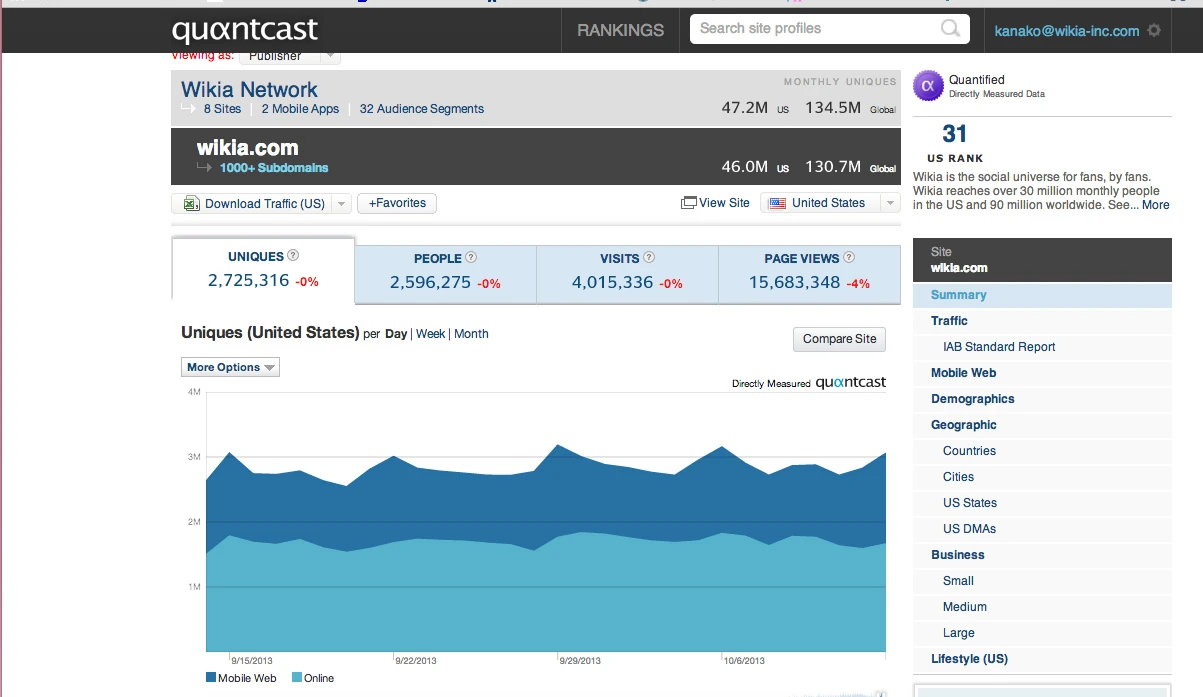Open the United States country dropdown
The width and height of the screenshot is (1203, 697).
(x=830, y=203)
